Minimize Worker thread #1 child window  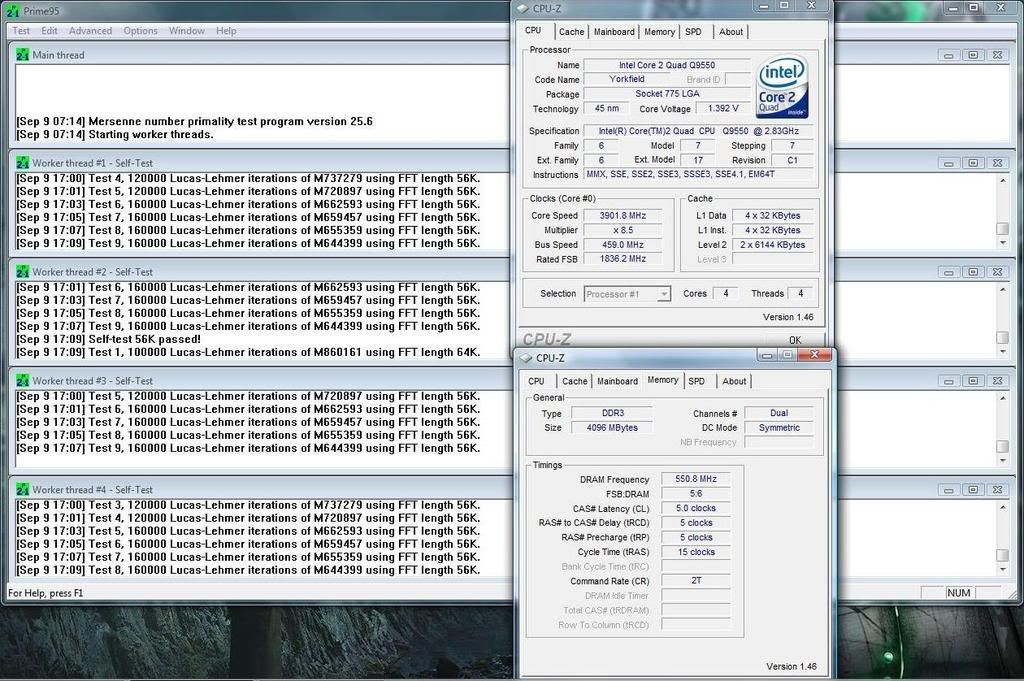point(948,163)
